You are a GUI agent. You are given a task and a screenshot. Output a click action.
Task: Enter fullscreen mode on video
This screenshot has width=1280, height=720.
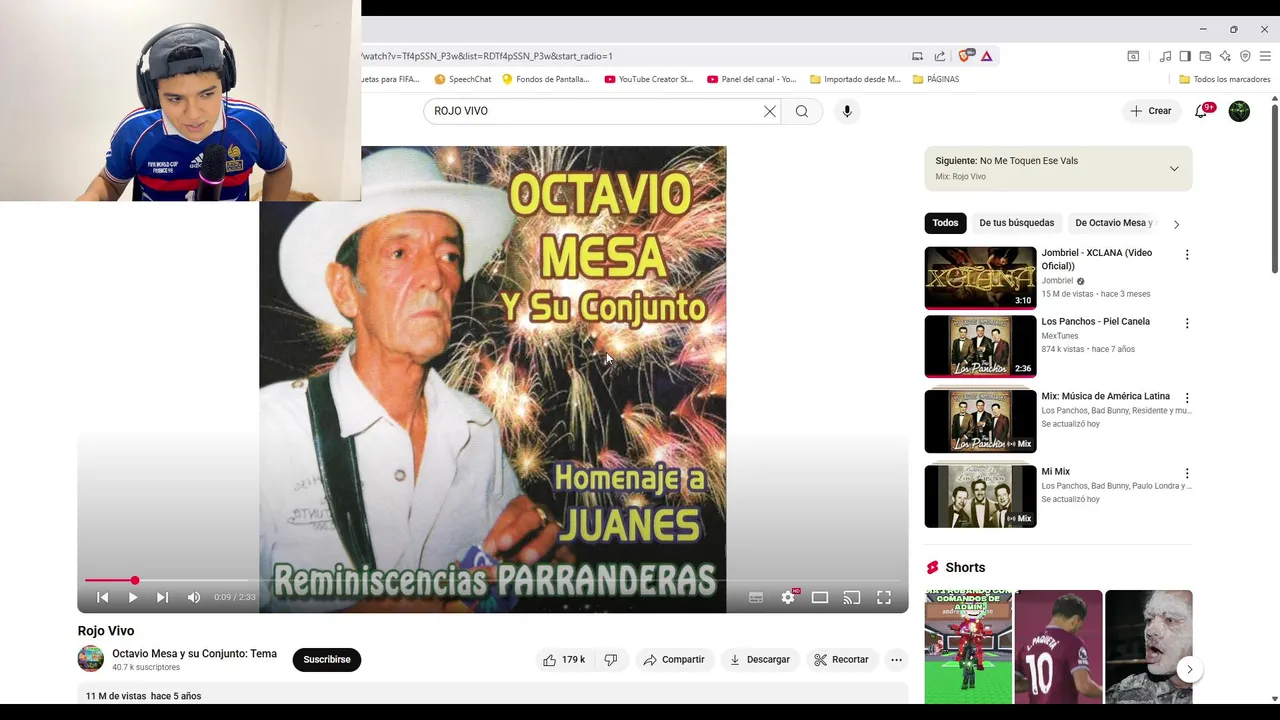tap(884, 597)
